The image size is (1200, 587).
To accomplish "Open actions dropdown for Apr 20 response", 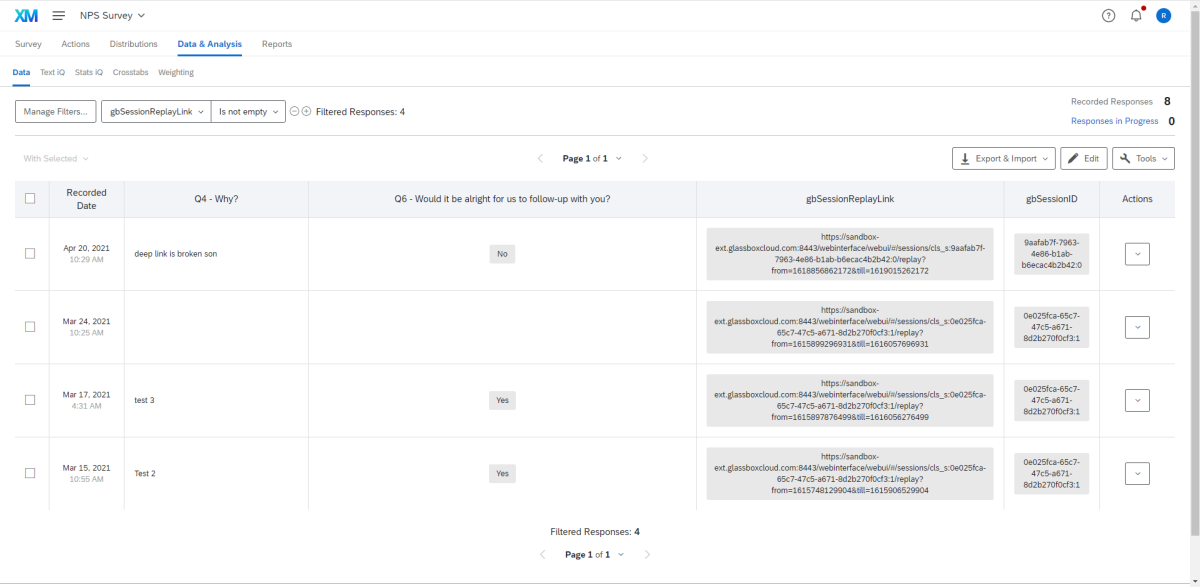I will click(1137, 254).
